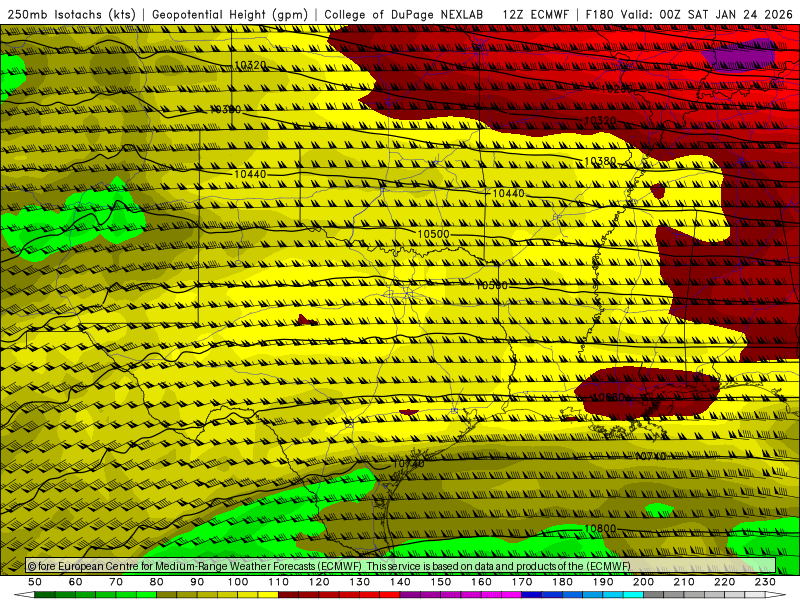Click the 'Geopotential Height (gpm)' title text
The width and height of the screenshot is (800, 600).
230,14
